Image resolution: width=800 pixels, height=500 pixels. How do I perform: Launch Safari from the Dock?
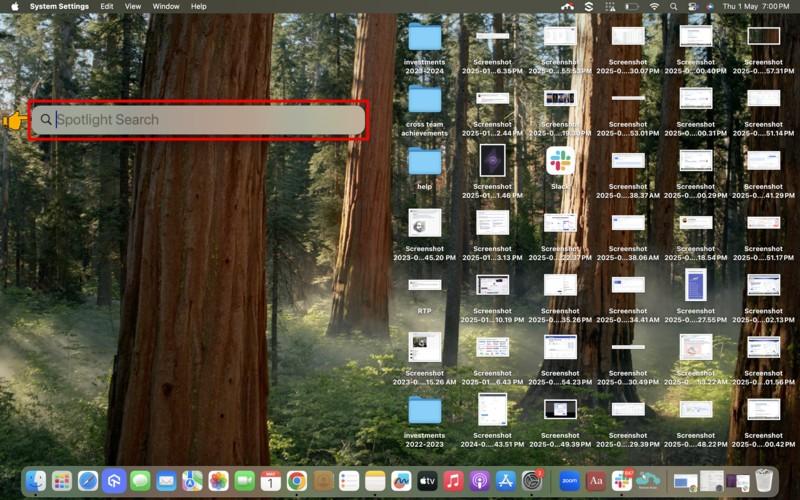(x=88, y=481)
